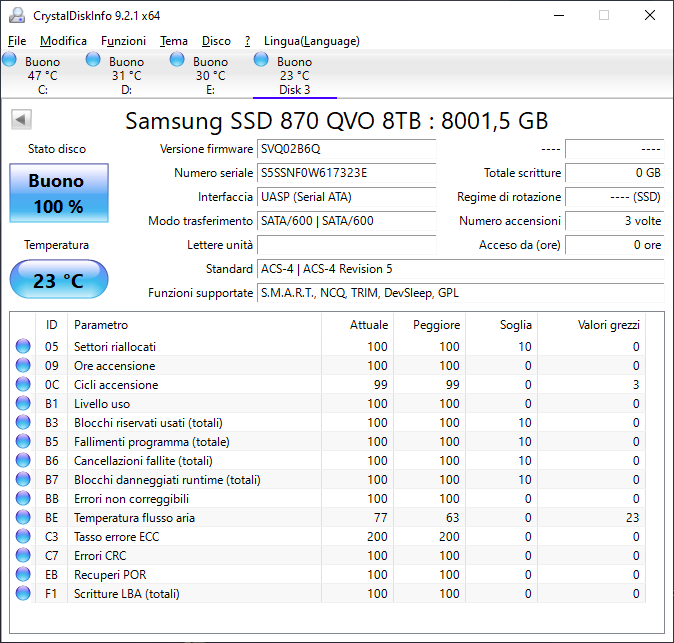
Task: Click status orb for Temperatura flusso aria row
Action: pos(23,517)
